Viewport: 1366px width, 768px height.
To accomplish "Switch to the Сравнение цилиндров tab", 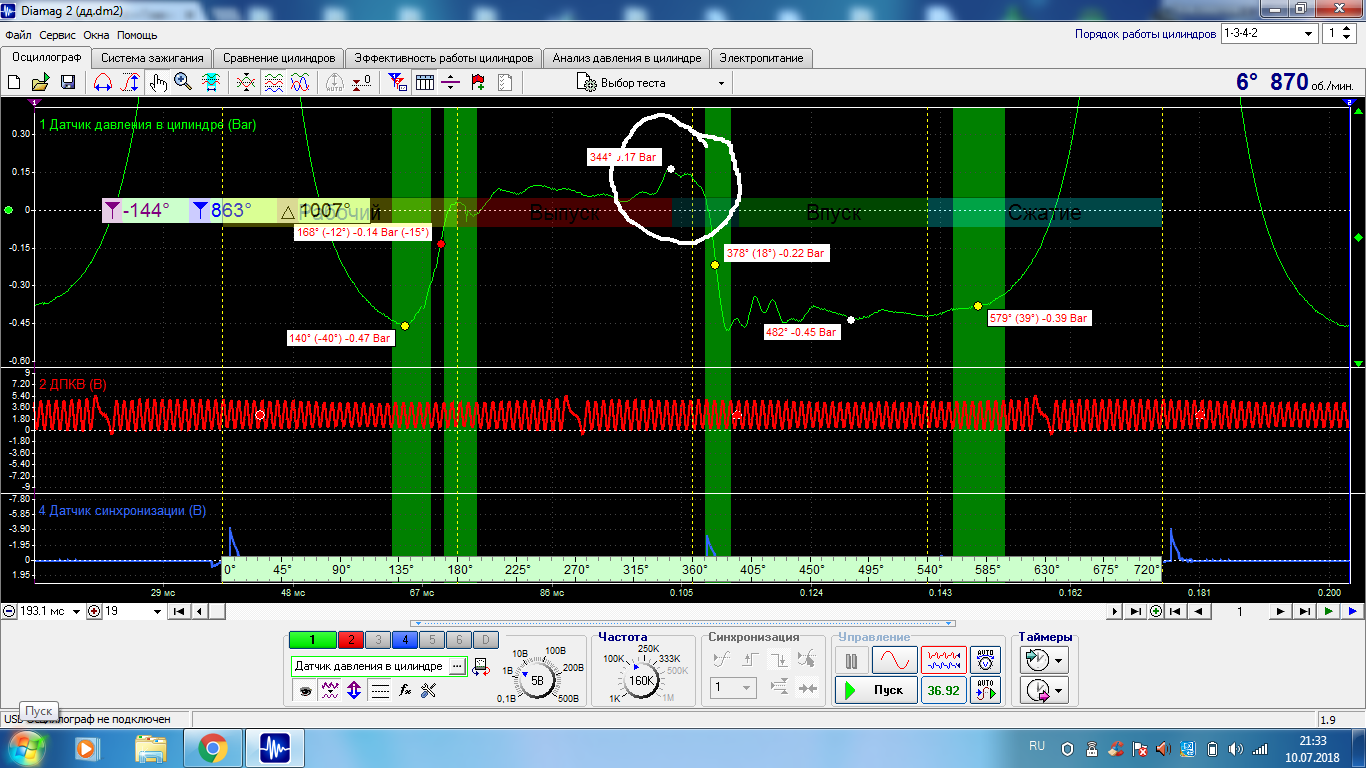I will click(x=279, y=58).
